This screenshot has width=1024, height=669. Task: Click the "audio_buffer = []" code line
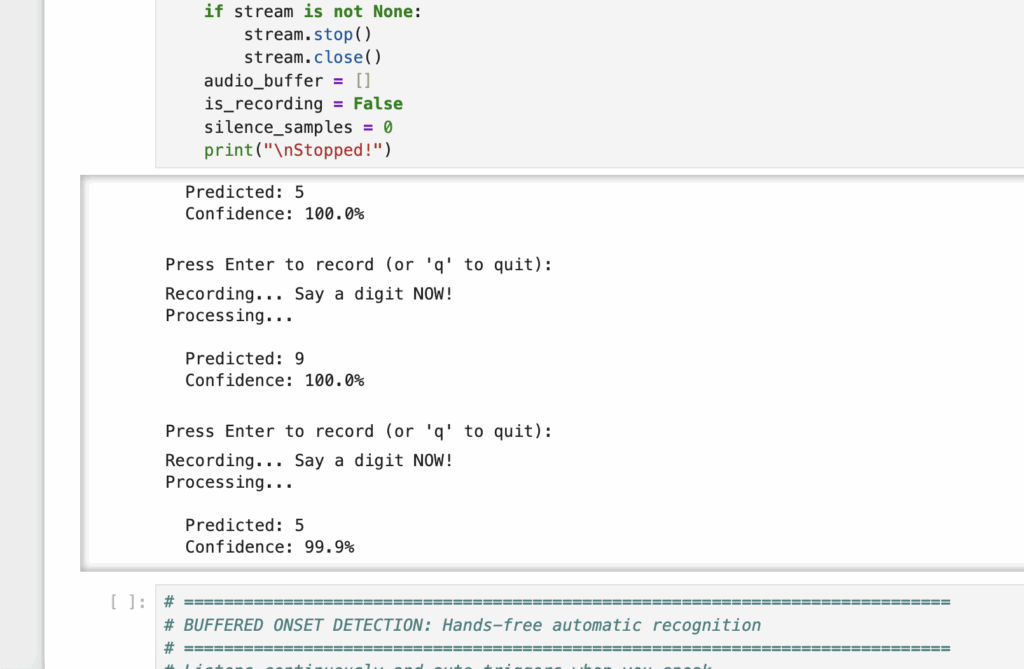click(x=287, y=81)
